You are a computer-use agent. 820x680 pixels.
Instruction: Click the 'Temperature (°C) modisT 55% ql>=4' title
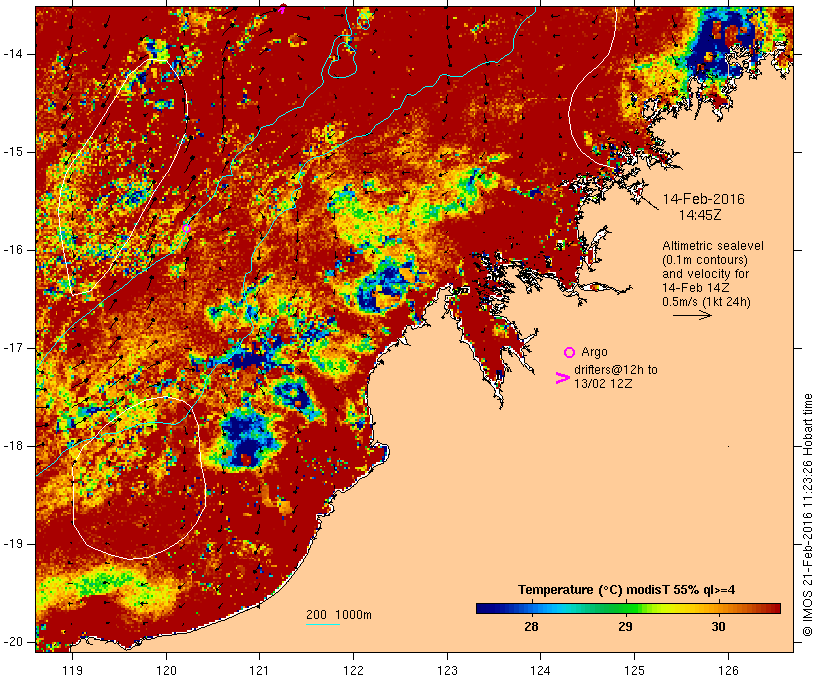[x=627, y=590]
